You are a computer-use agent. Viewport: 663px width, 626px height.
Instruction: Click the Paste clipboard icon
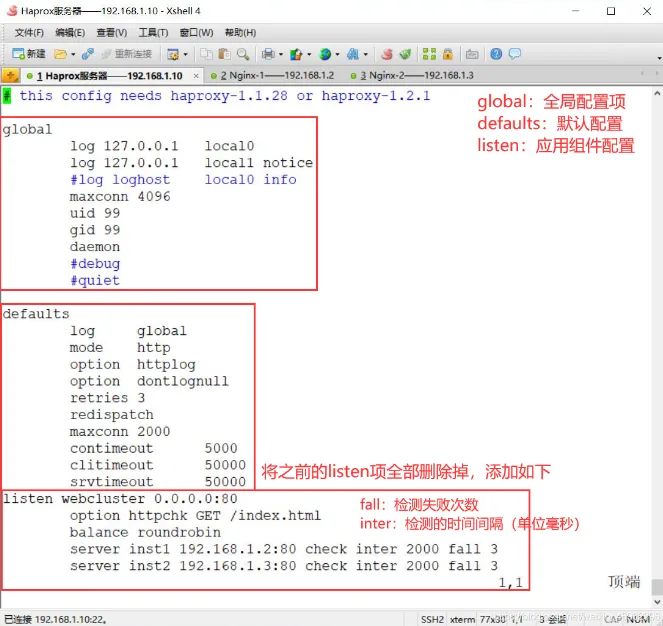224,54
